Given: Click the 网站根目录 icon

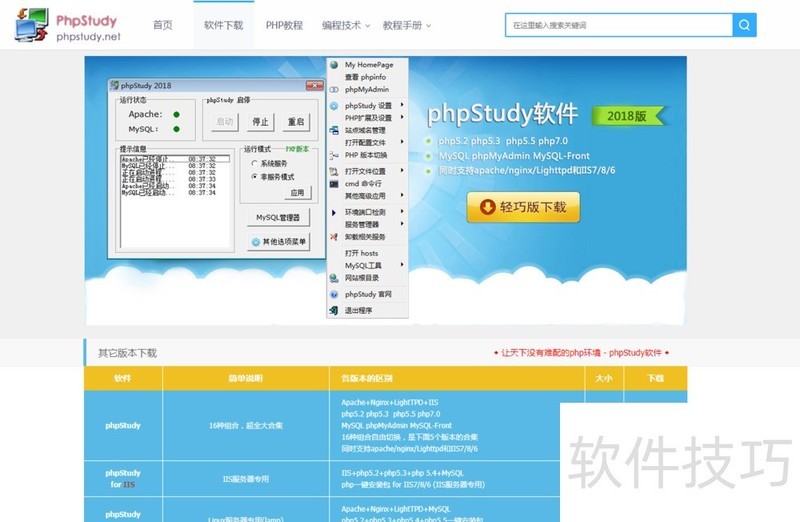Looking at the screenshot, I should pyautogui.click(x=334, y=278).
